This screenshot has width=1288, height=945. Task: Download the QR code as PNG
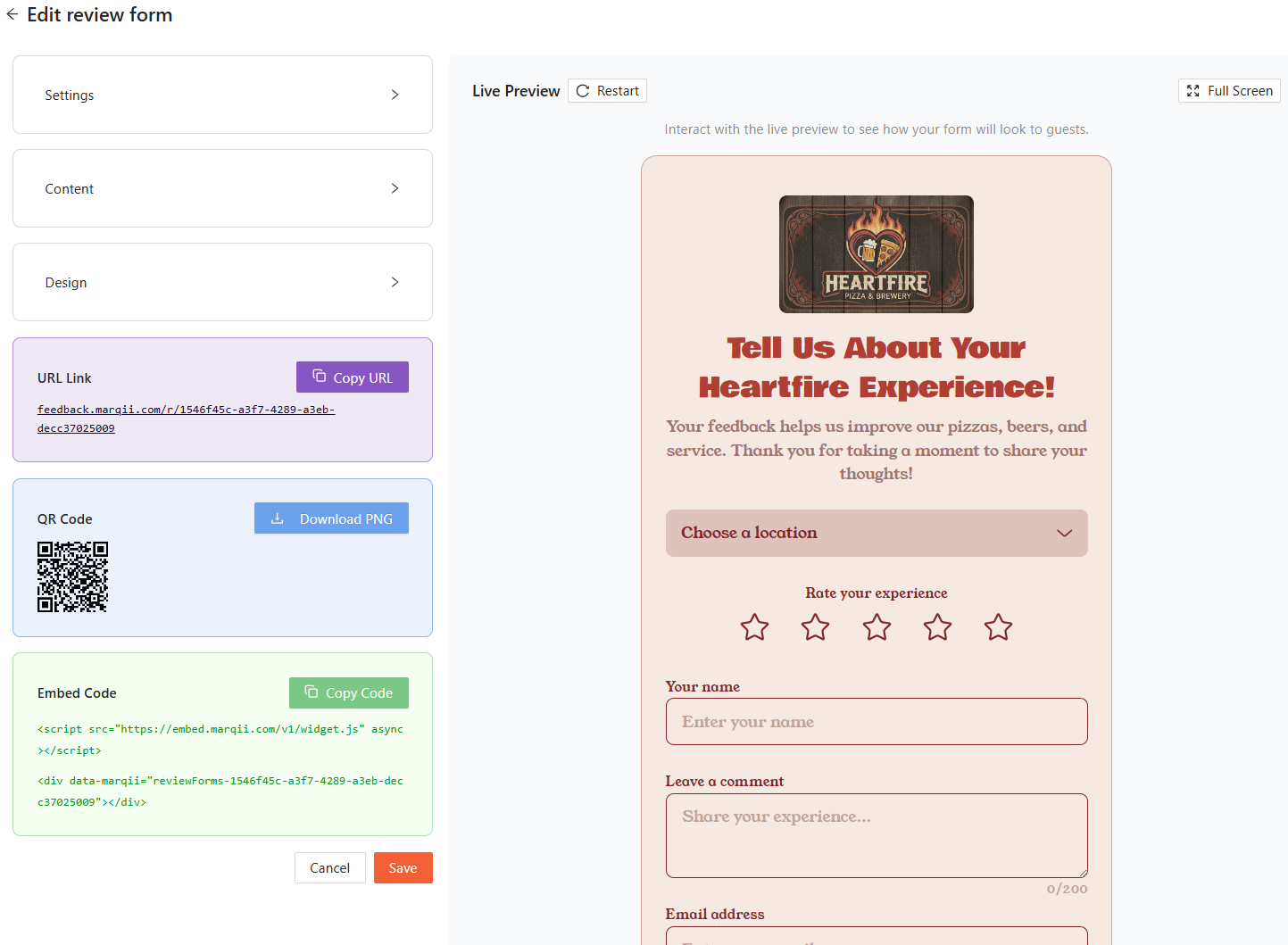331,518
